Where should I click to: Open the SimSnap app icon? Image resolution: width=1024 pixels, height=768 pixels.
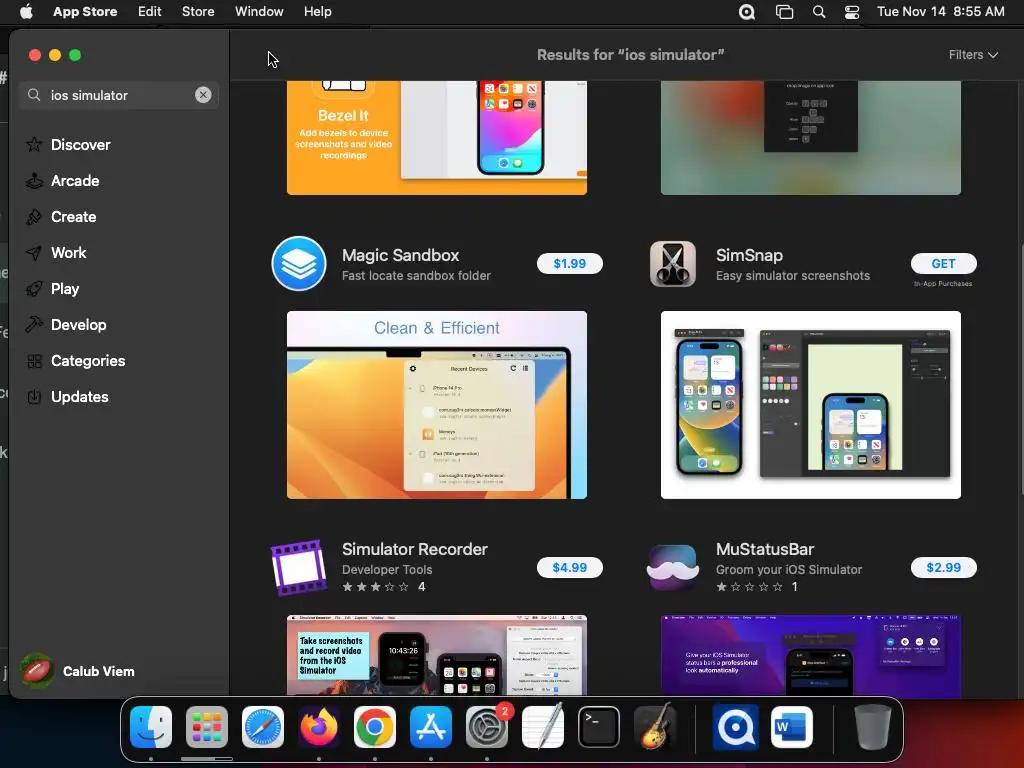coord(673,263)
